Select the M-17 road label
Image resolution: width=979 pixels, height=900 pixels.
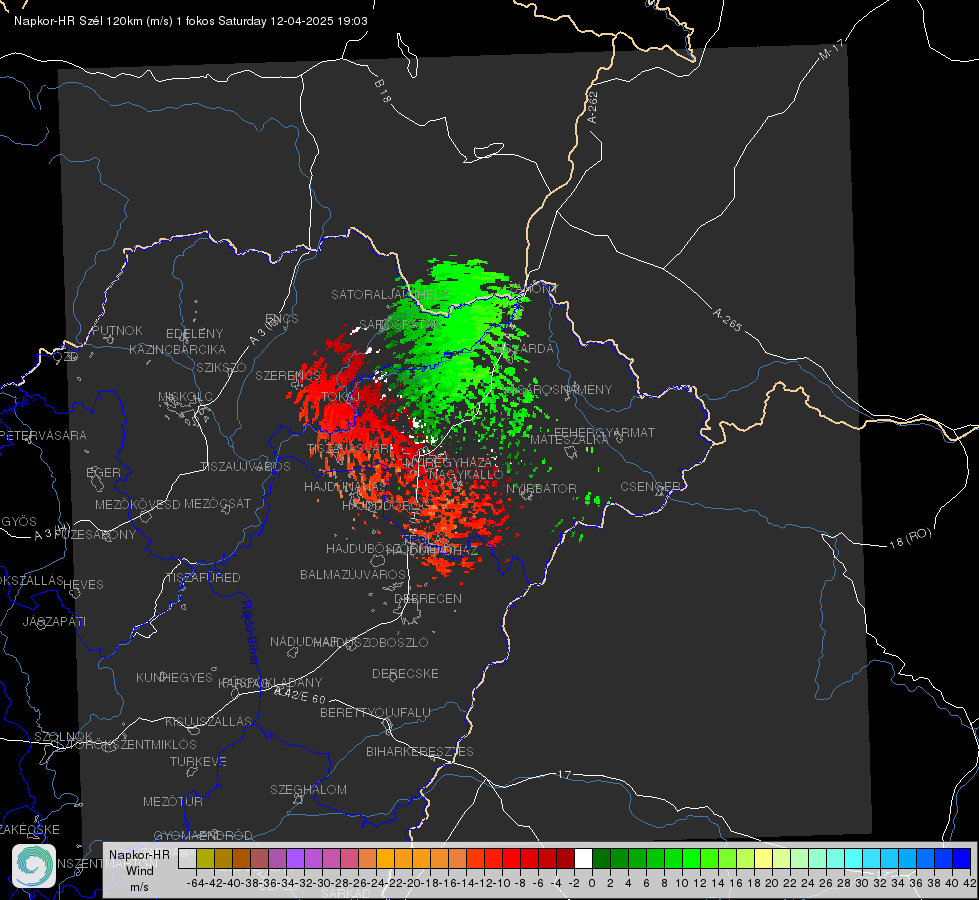(831, 49)
